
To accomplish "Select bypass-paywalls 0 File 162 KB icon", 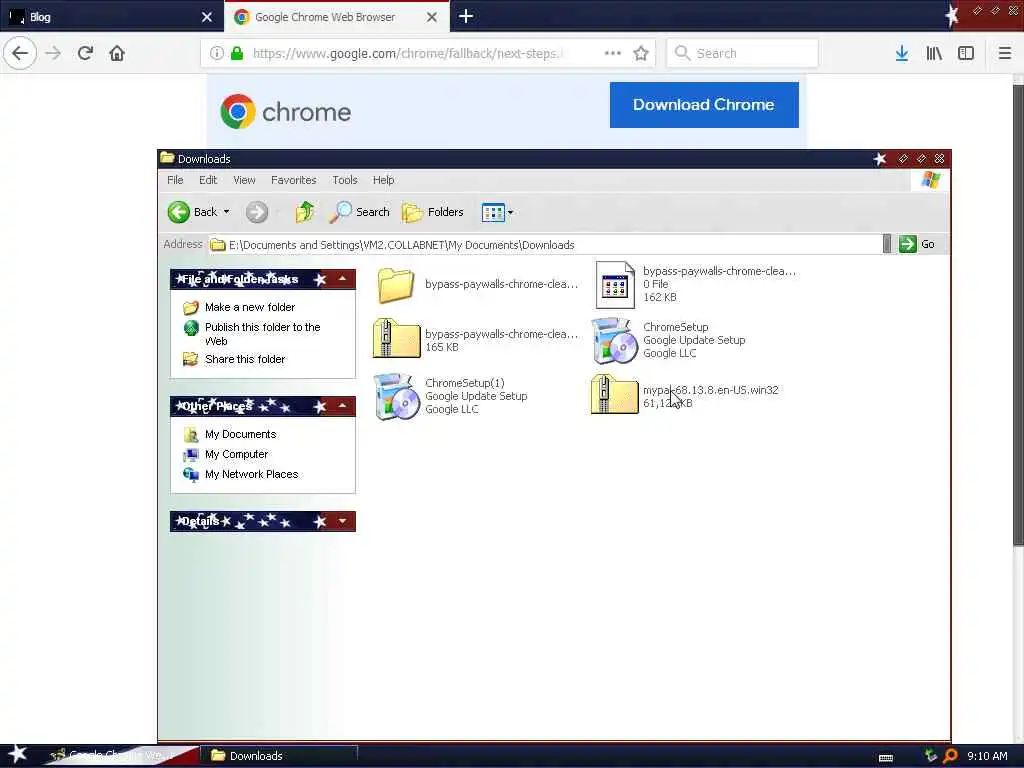I will tap(615, 285).
